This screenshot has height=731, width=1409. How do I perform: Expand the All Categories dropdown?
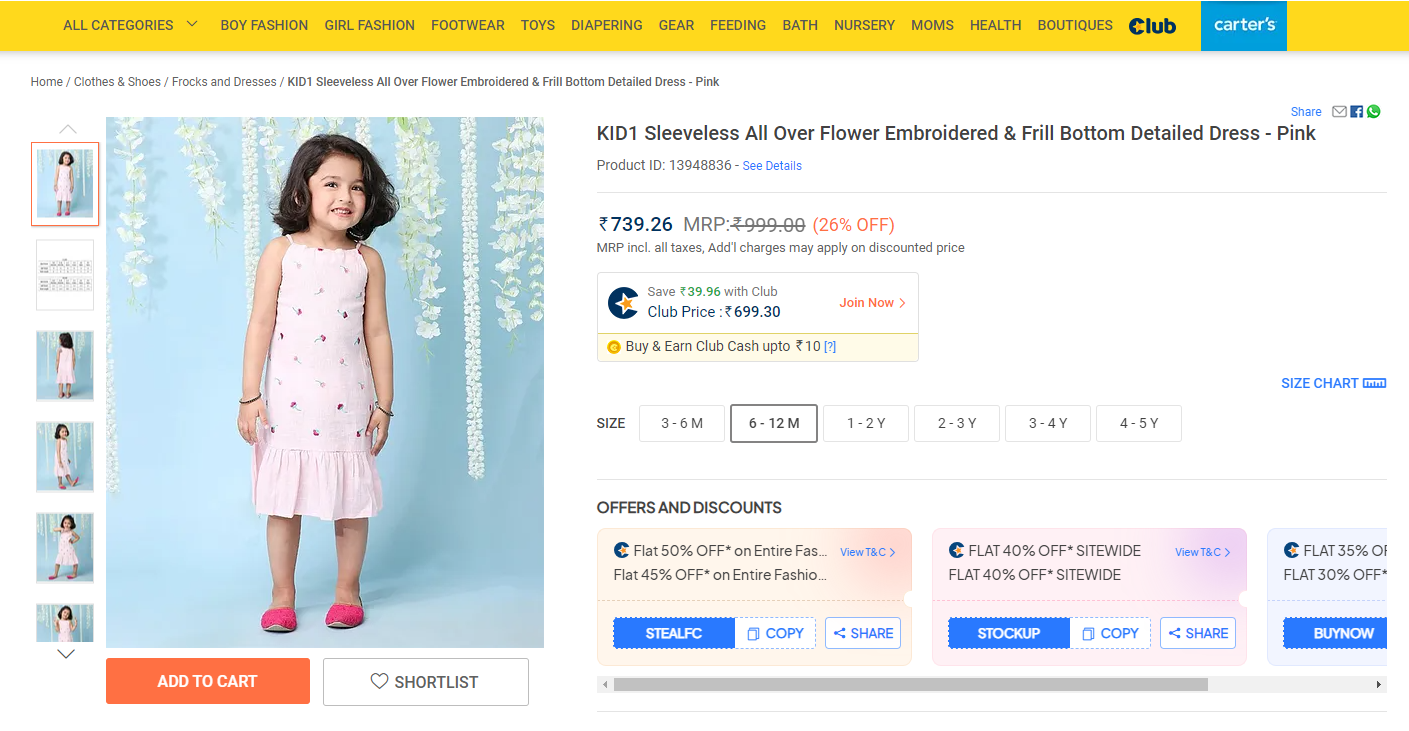point(130,25)
